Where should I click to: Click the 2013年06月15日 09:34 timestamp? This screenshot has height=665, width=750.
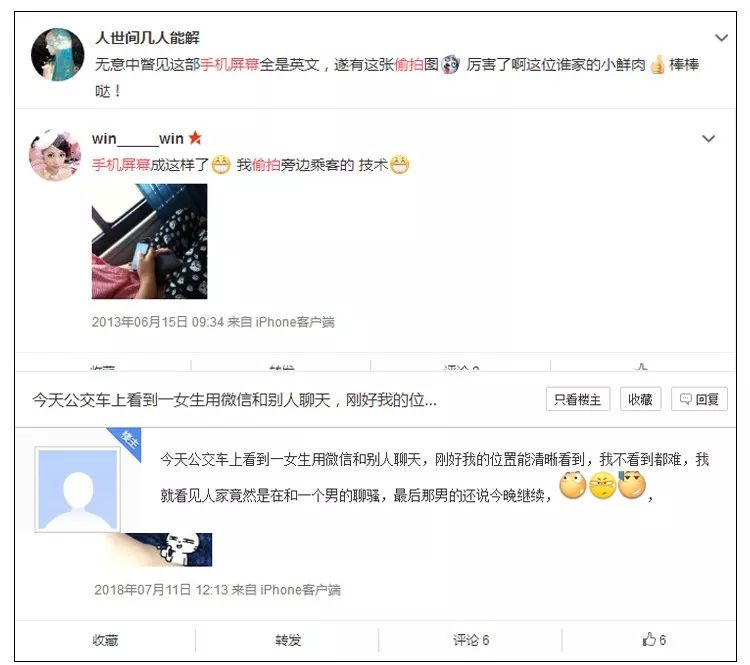click(x=158, y=322)
